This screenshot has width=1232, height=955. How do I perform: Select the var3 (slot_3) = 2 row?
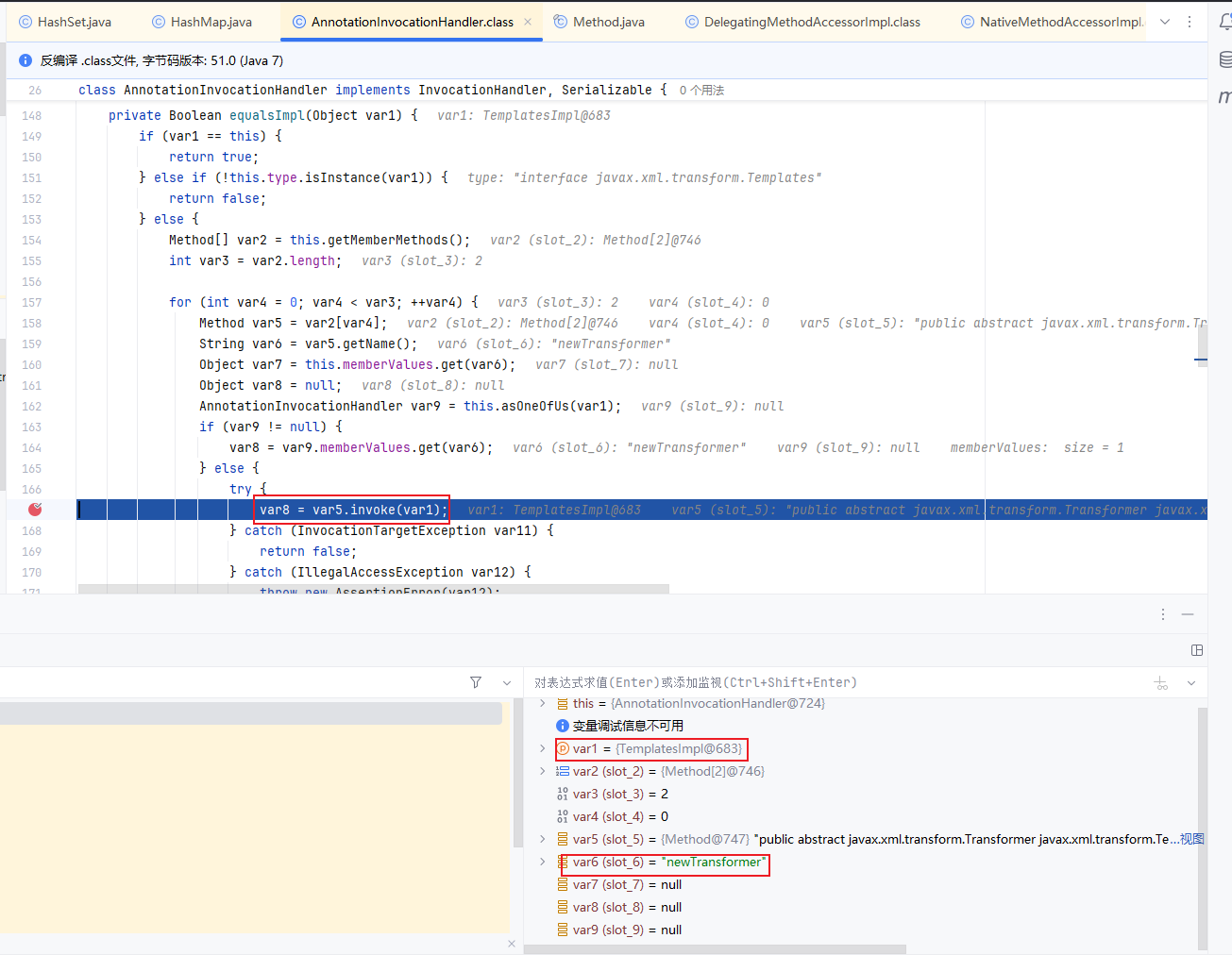click(x=861, y=794)
